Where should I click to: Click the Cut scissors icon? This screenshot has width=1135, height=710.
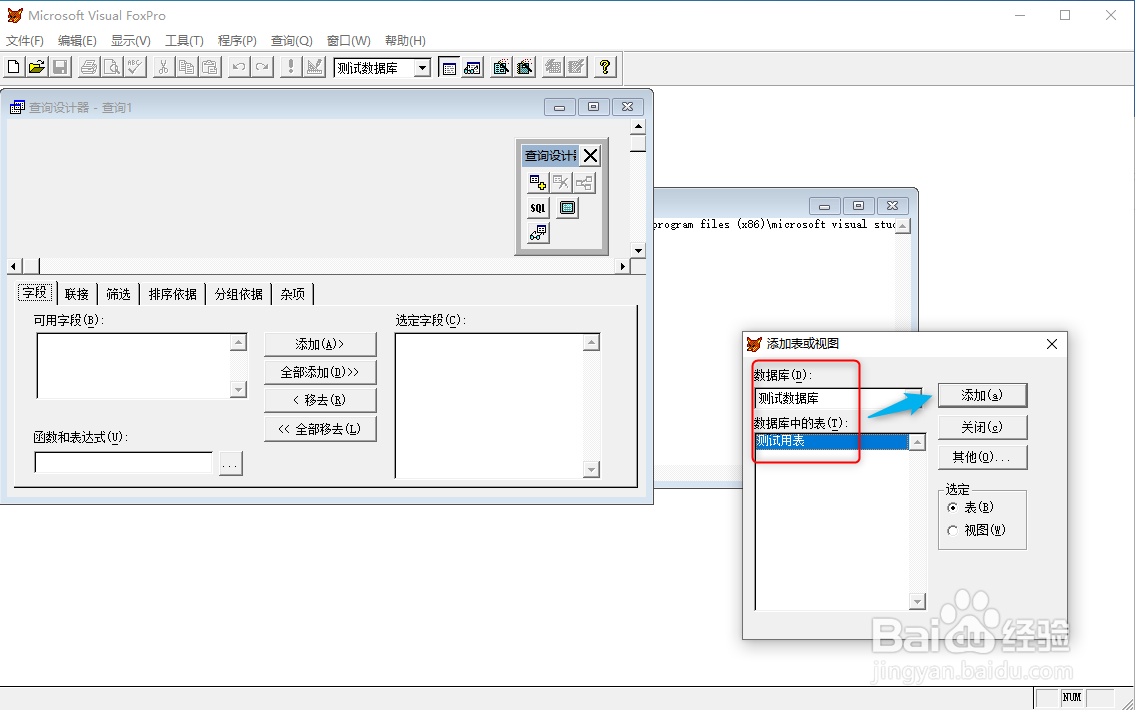tap(164, 67)
